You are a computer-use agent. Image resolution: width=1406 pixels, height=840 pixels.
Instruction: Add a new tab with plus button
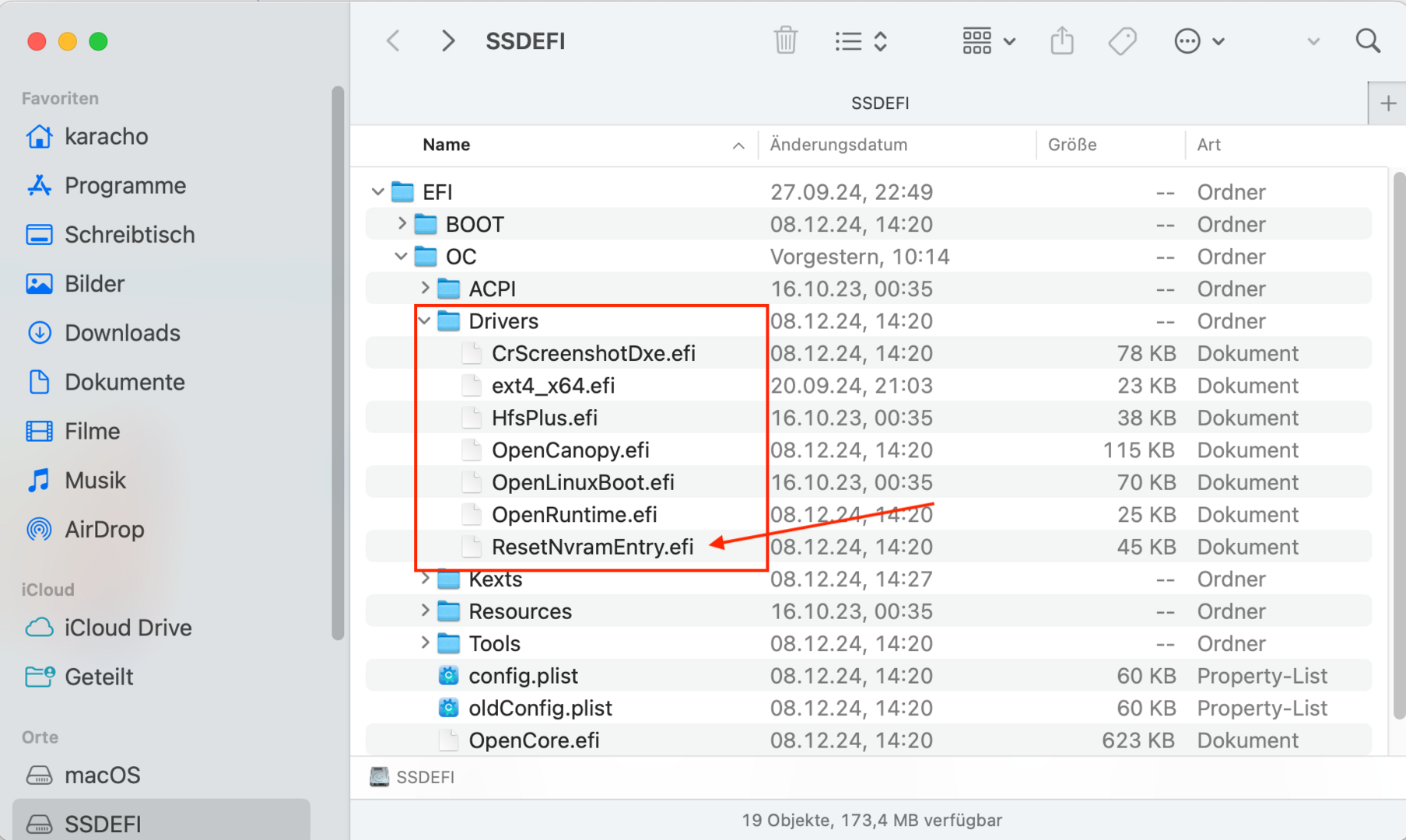tap(1388, 103)
